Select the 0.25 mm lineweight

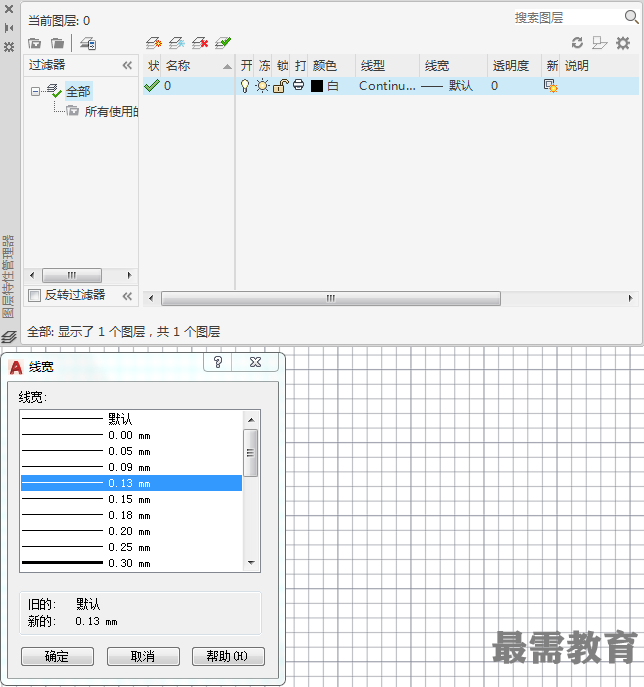(131, 547)
